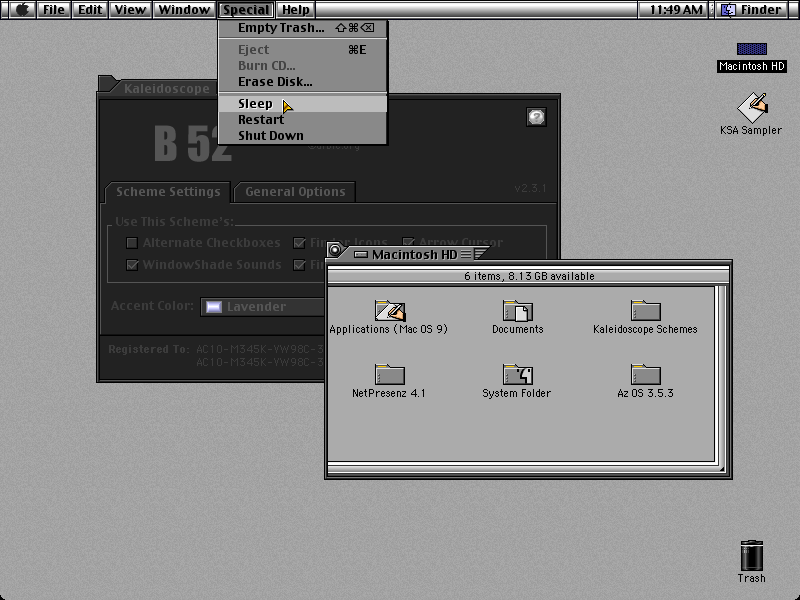This screenshot has width=800, height=600.
Task: Toggle the Arrow Cursor checkbox
Action: coord(408,242)
